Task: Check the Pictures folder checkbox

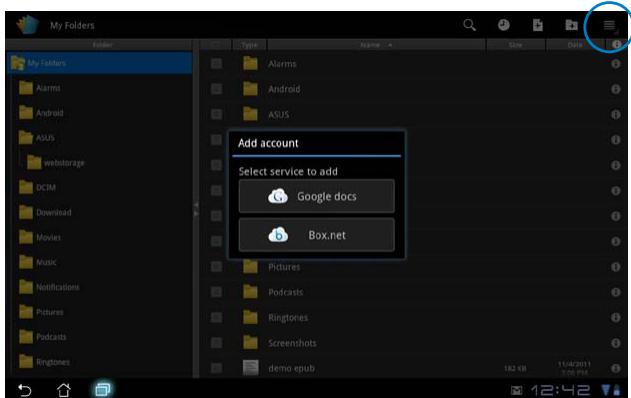Action: coord(217,267)
